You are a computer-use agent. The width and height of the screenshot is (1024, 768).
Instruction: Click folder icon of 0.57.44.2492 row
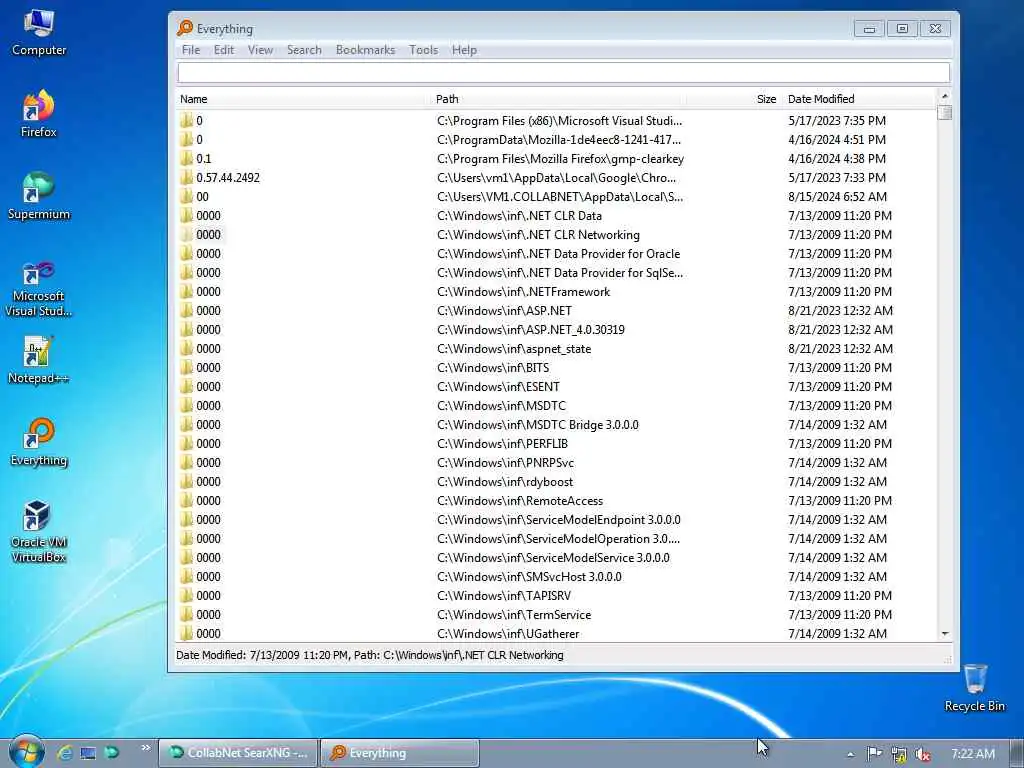(x=186, y=177)
